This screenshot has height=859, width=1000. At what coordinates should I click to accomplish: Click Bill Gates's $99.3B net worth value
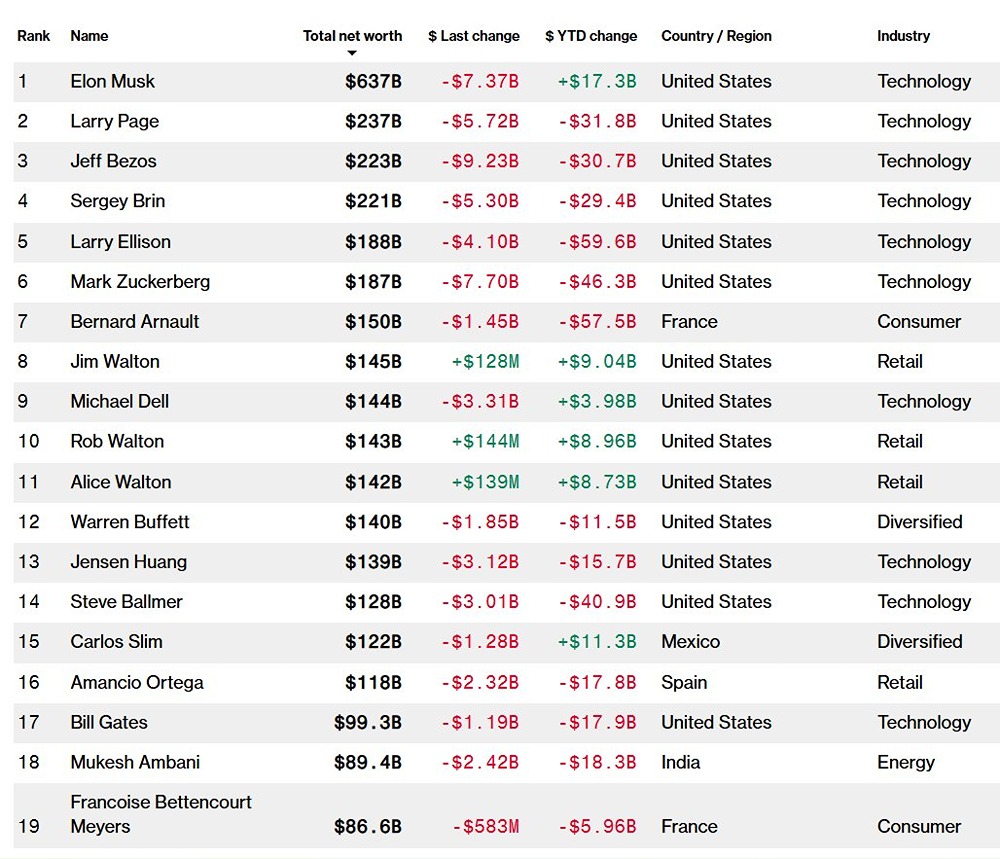pos(368,722)
